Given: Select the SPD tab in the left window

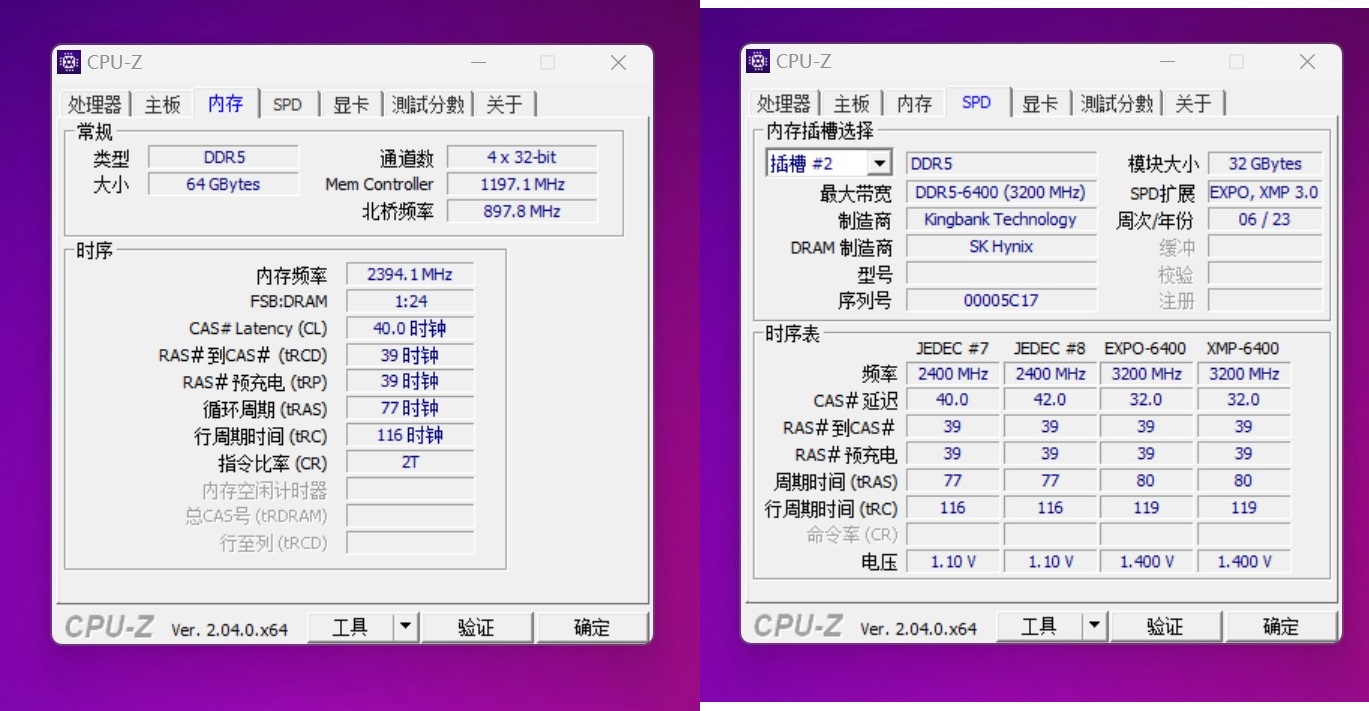Looking at the screenshot, I should click(288, 103).
